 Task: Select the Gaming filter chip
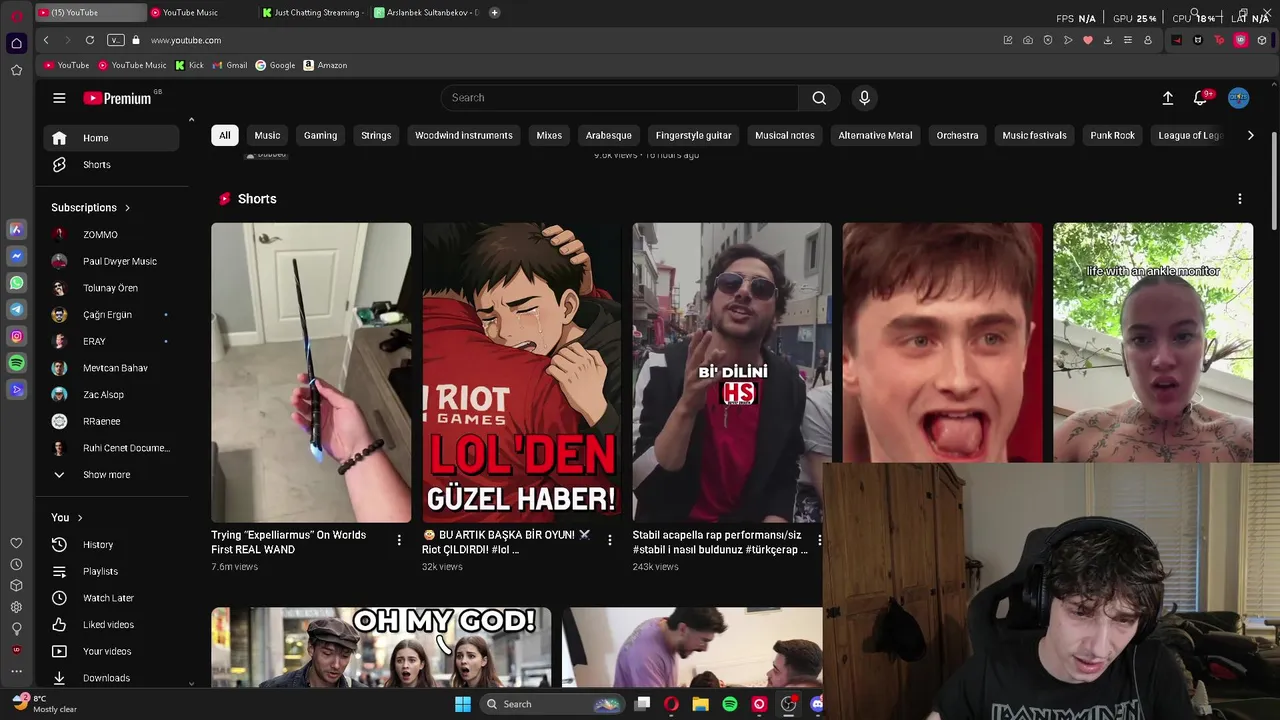click(x=320, y=135)
